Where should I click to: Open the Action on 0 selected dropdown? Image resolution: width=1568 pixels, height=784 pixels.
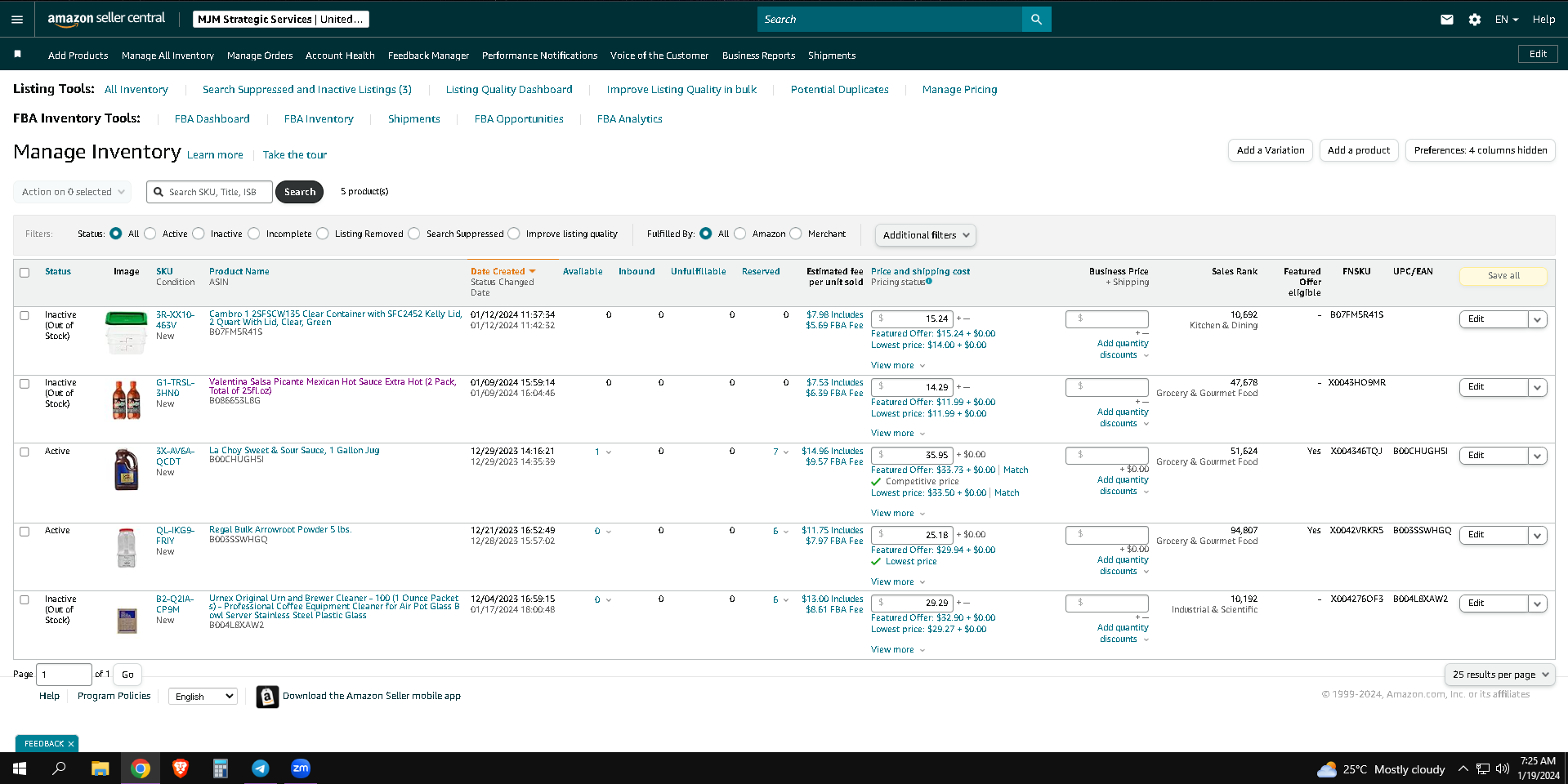tap(72, 192)
